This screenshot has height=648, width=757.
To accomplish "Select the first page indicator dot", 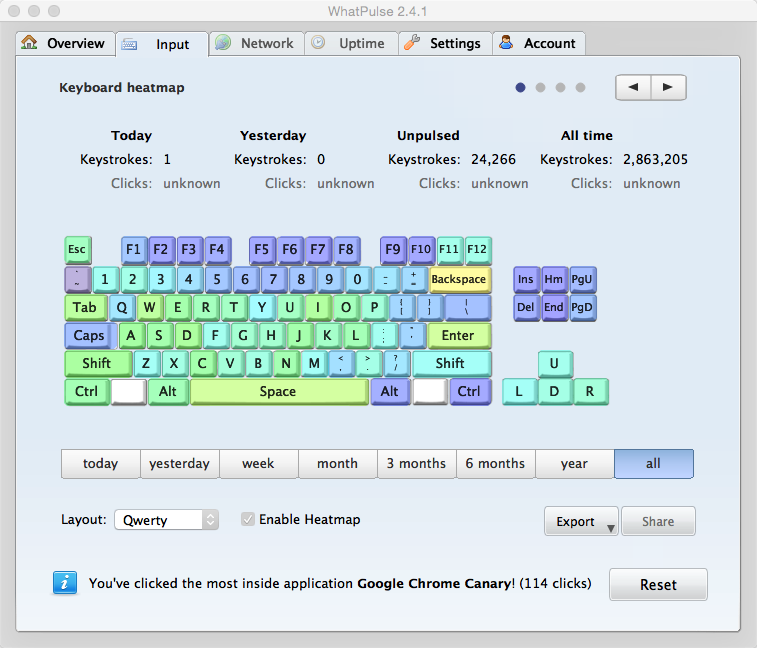I will [520, 87].
